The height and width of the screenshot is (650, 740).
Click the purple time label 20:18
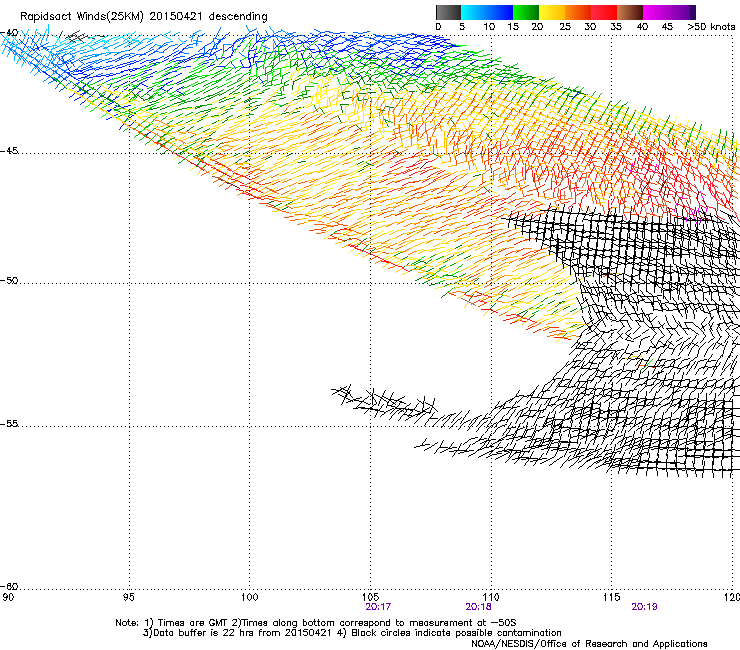pos(478,607)
